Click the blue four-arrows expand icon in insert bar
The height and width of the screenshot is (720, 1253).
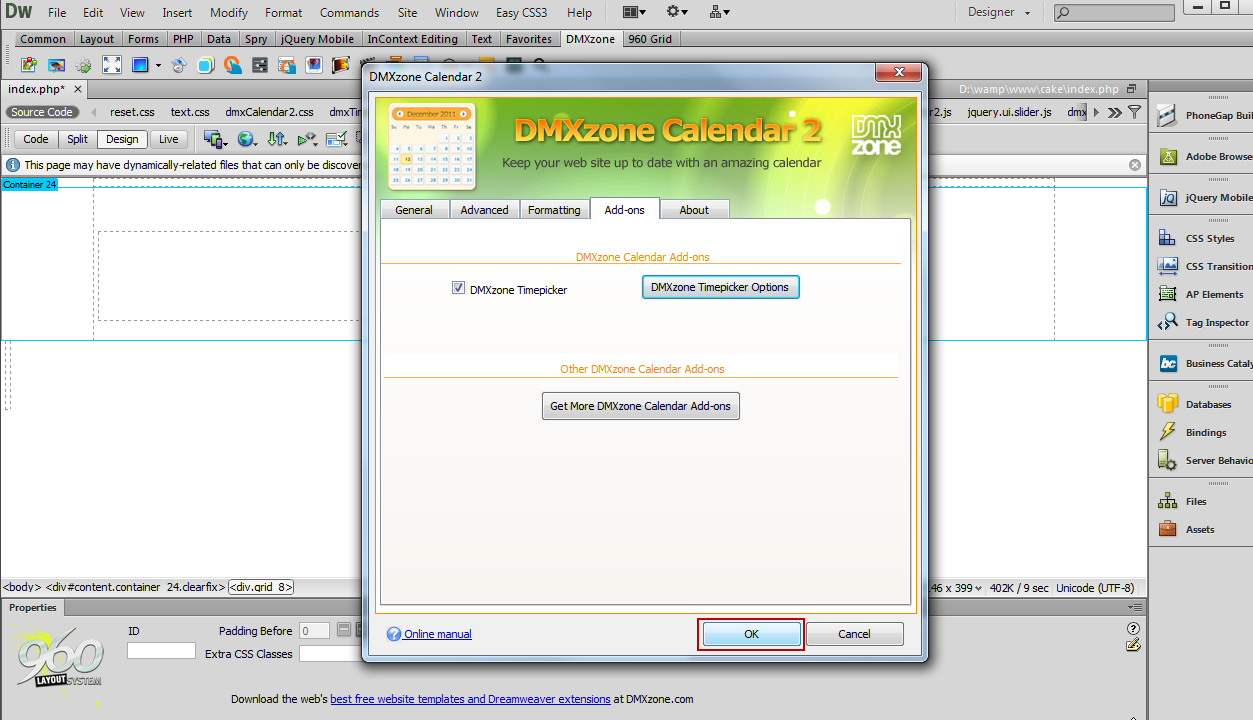tap(112, 66)
